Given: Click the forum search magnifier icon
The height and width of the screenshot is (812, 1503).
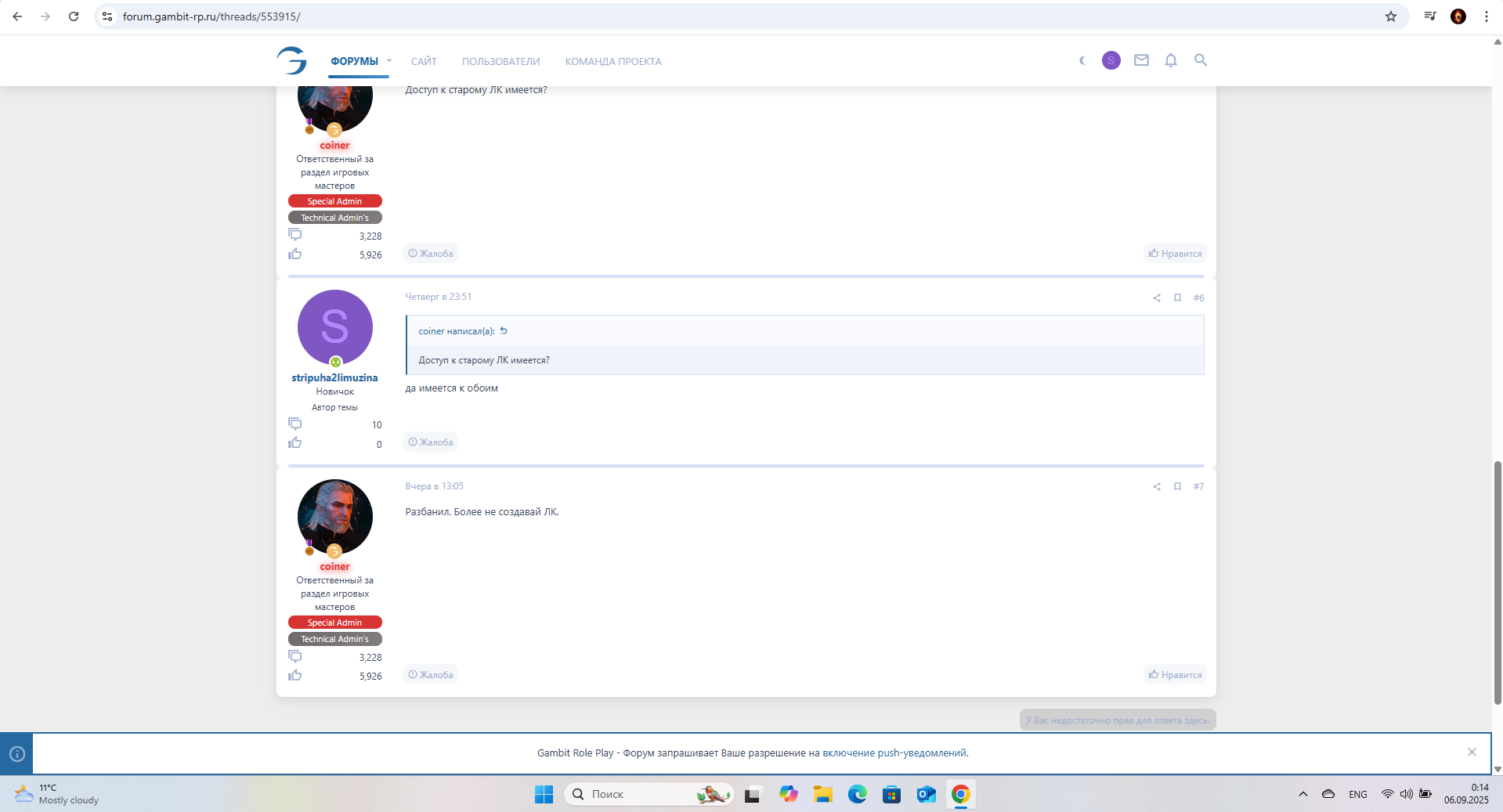Looking at the screenshot, I should pyautogui.click(x=1200, y=60).
